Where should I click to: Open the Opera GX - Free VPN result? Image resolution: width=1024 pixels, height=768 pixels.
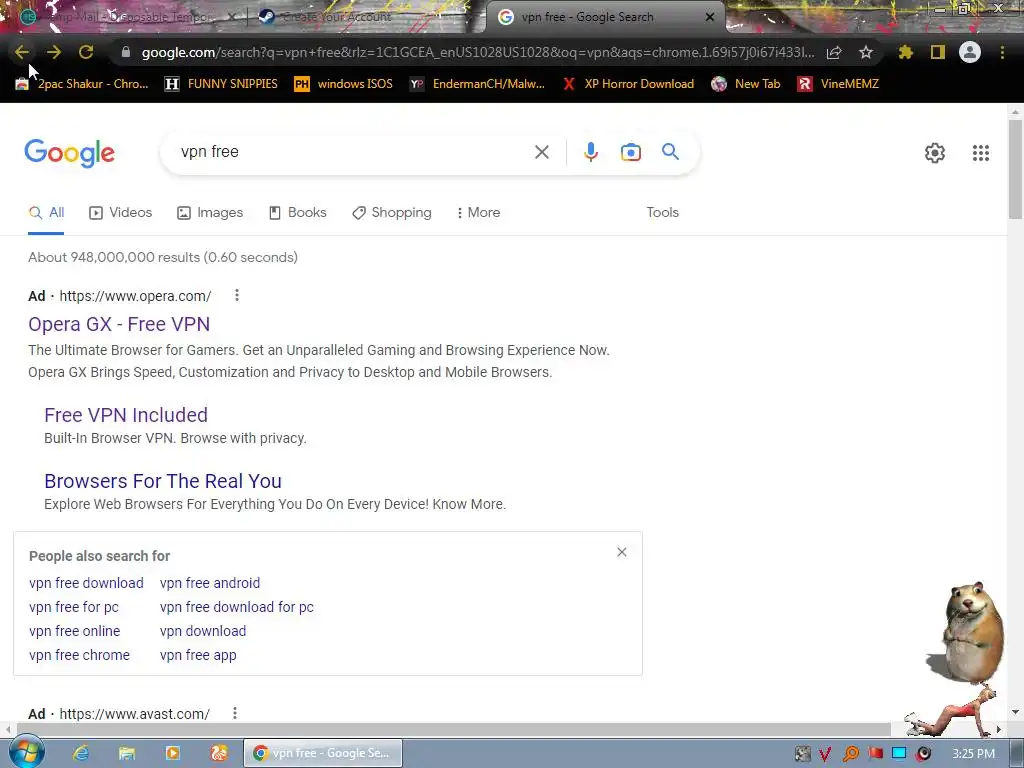click(119, 325)
